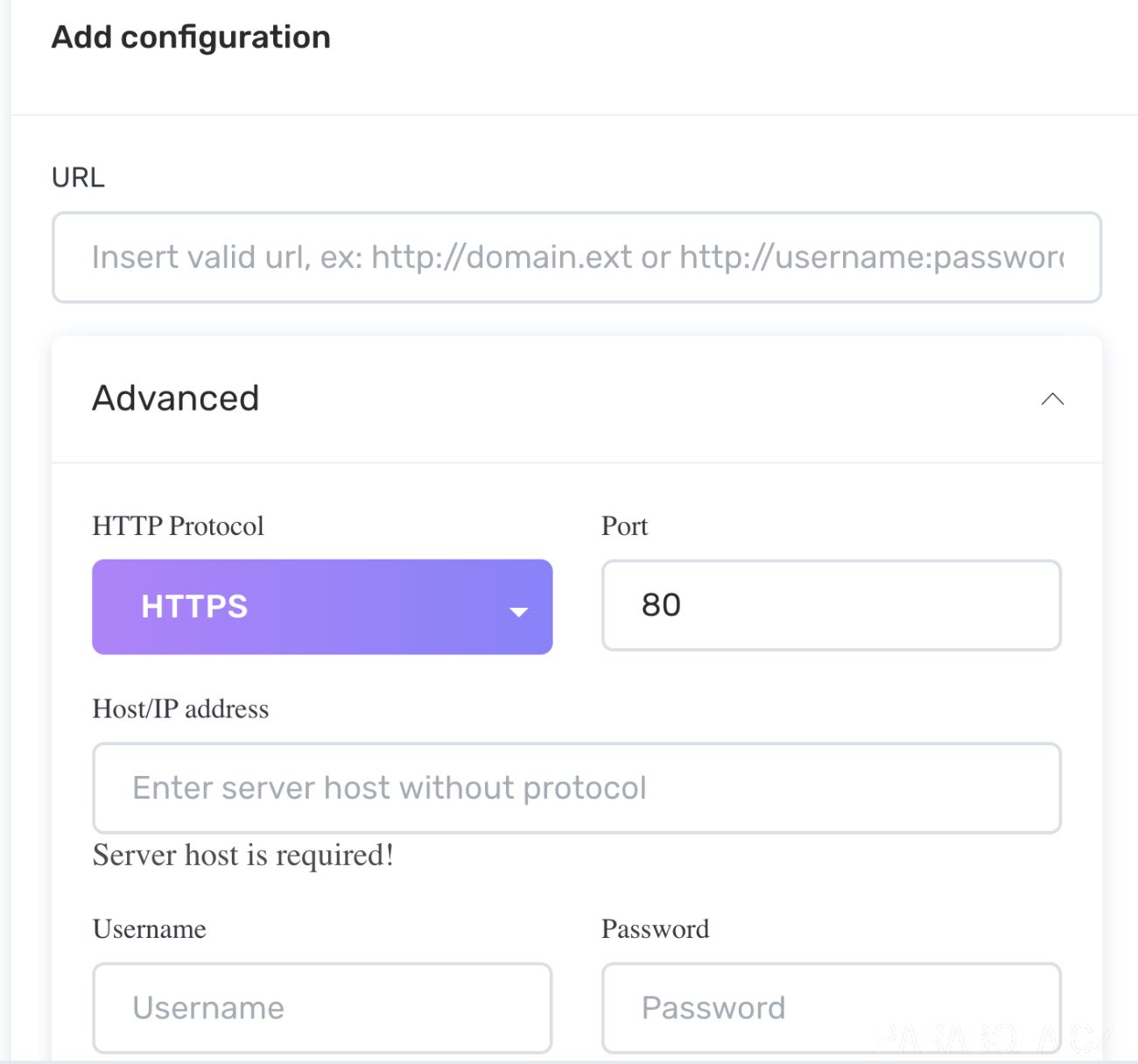
Task: Click the Advanced panel title text
Action: pos(176,398)
